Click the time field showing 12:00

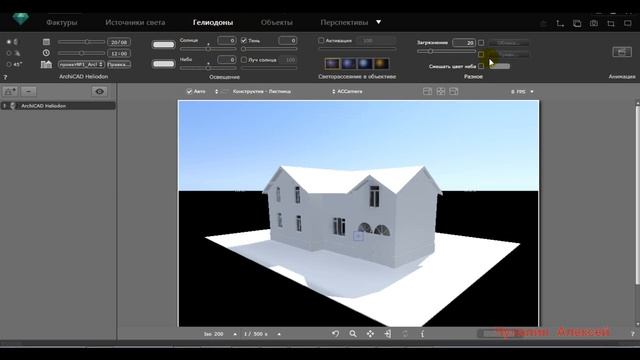point(119,53)
